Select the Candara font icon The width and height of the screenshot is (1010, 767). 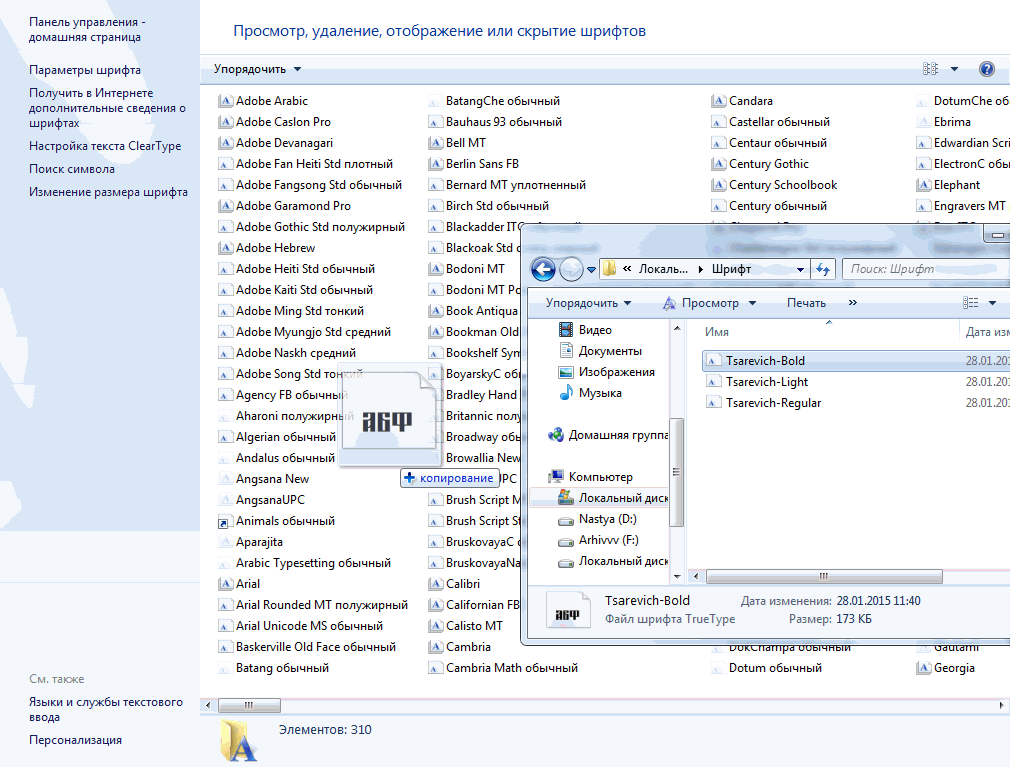(x=718, y=101)
